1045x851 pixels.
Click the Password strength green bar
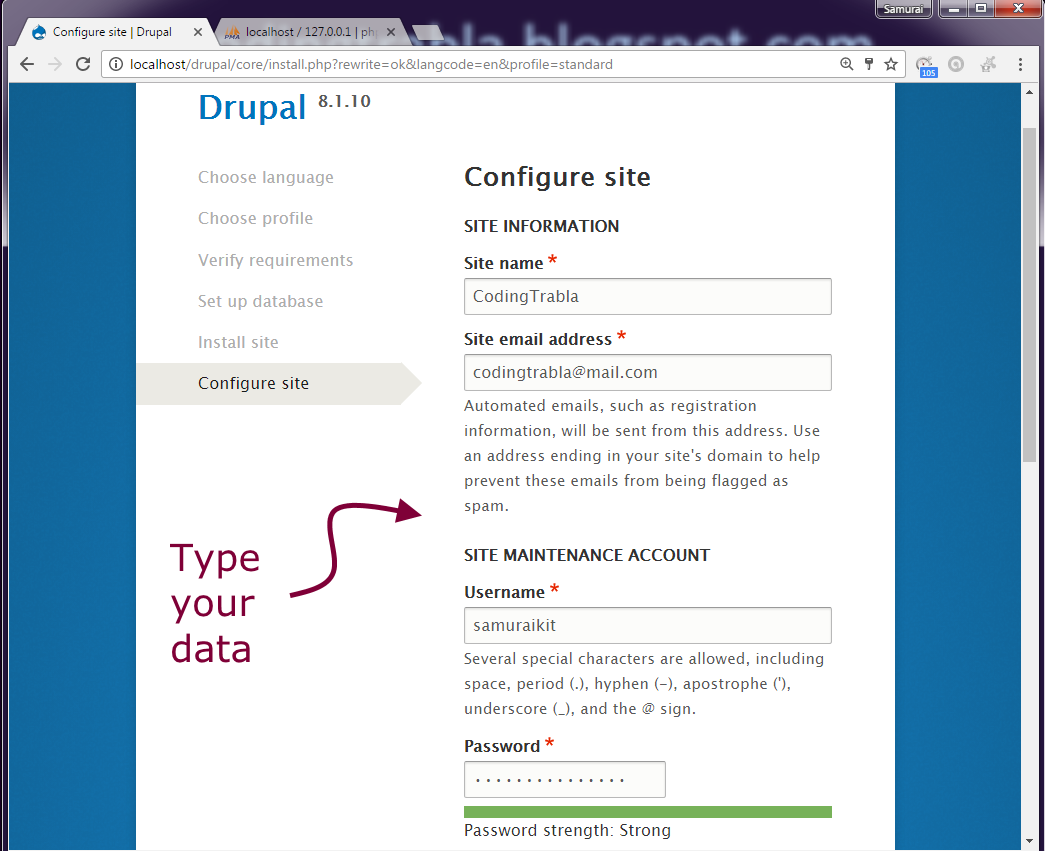point(647,812)
